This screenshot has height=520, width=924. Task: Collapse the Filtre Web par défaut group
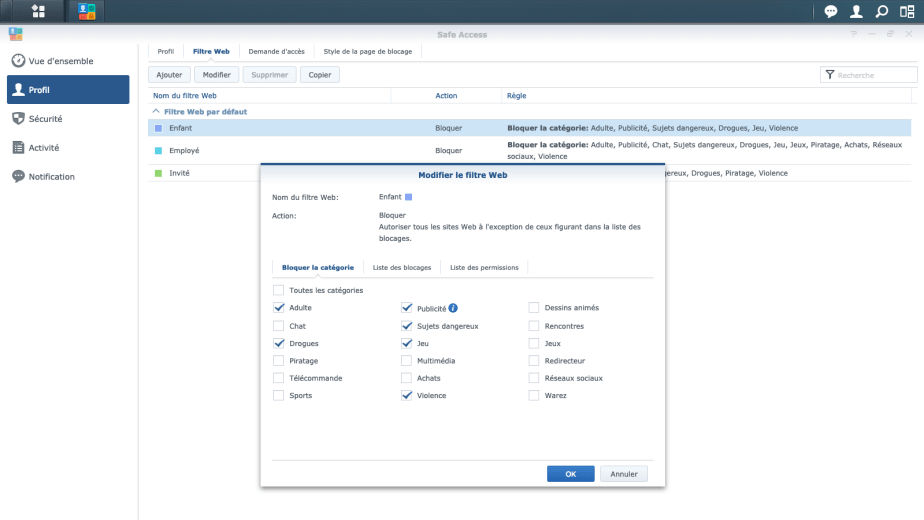[x=156, y=112]
